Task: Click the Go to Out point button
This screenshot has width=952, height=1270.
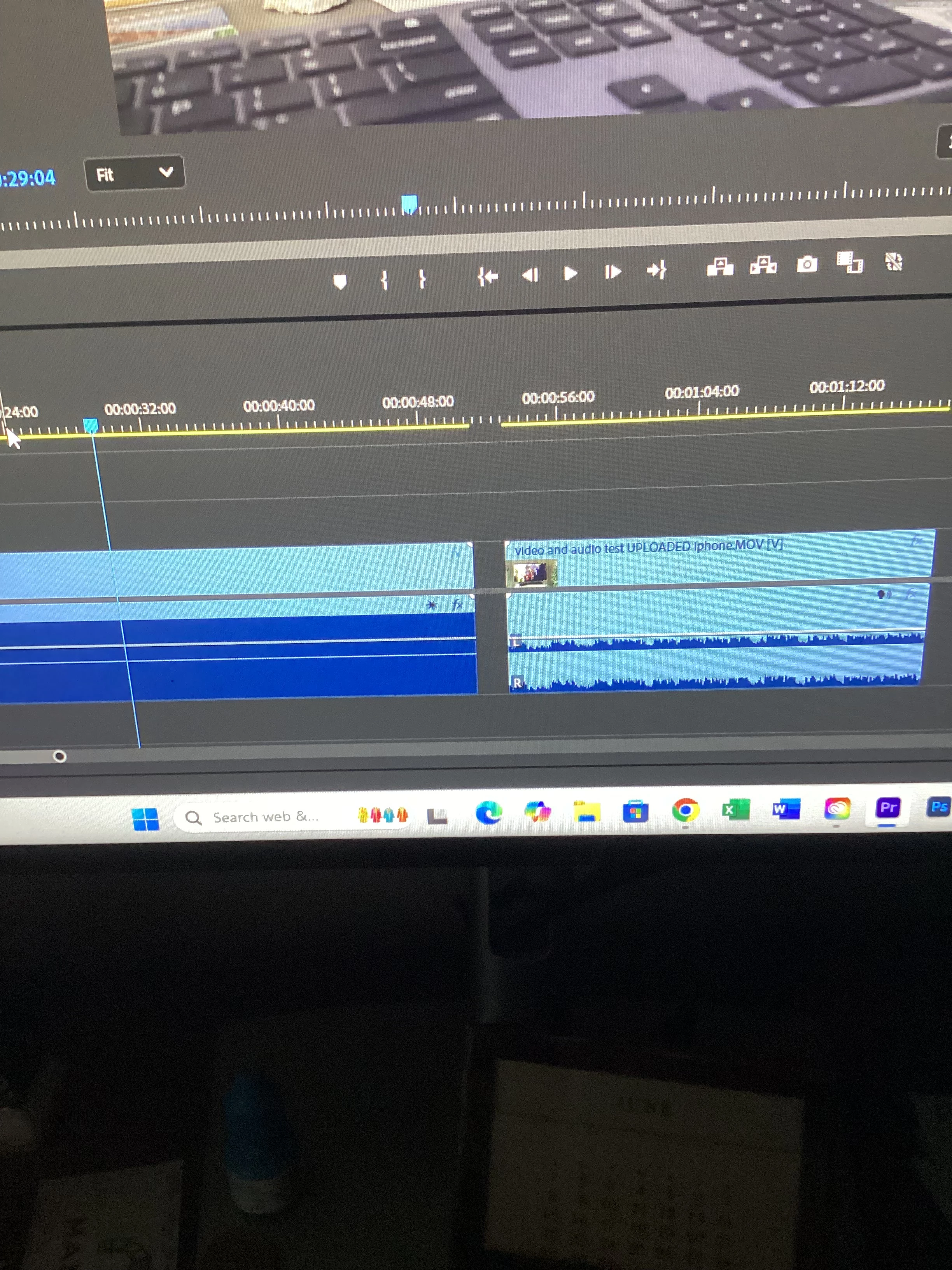Action: coord(656,270)
